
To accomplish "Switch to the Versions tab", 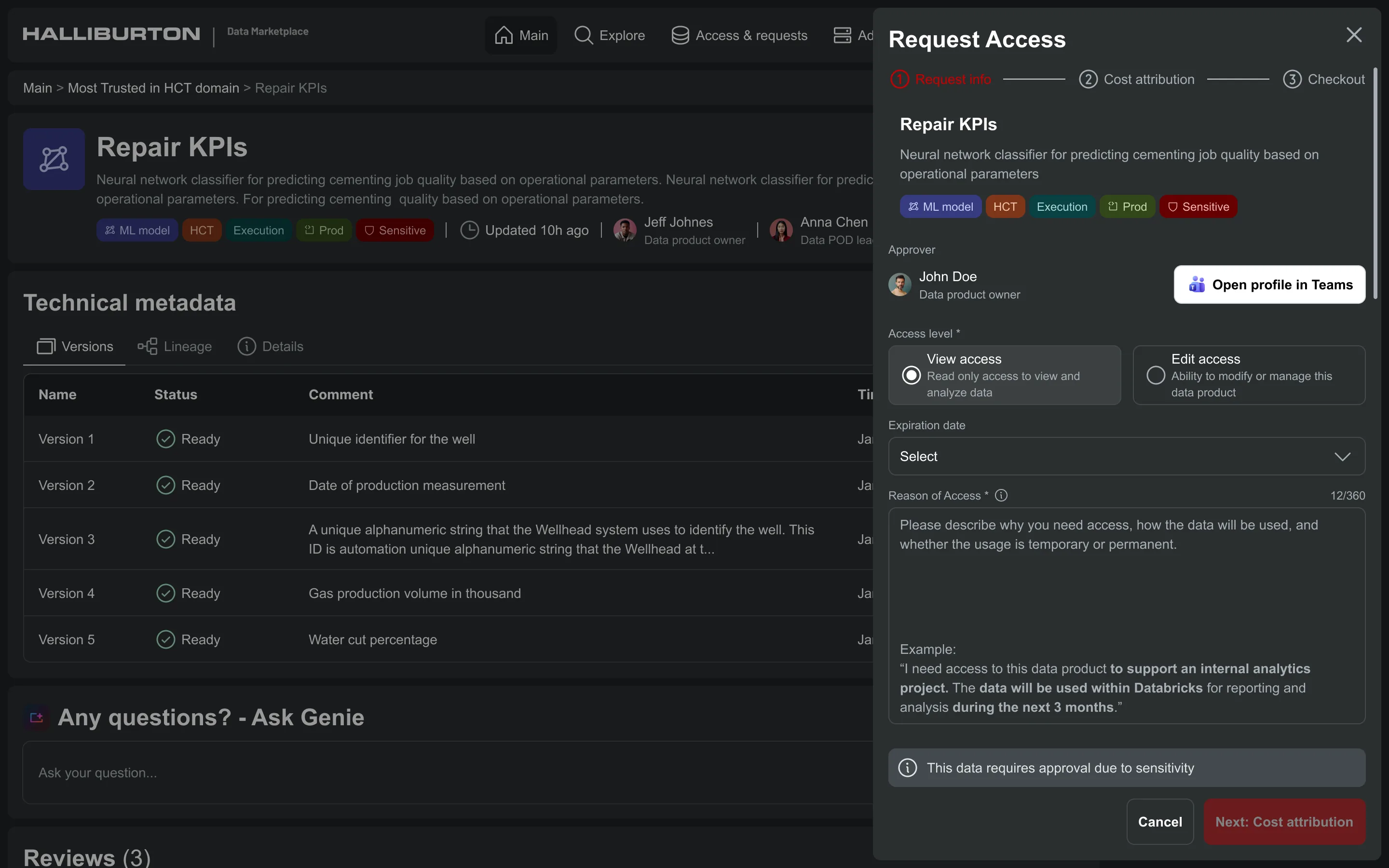I will (x=74, y=347).
